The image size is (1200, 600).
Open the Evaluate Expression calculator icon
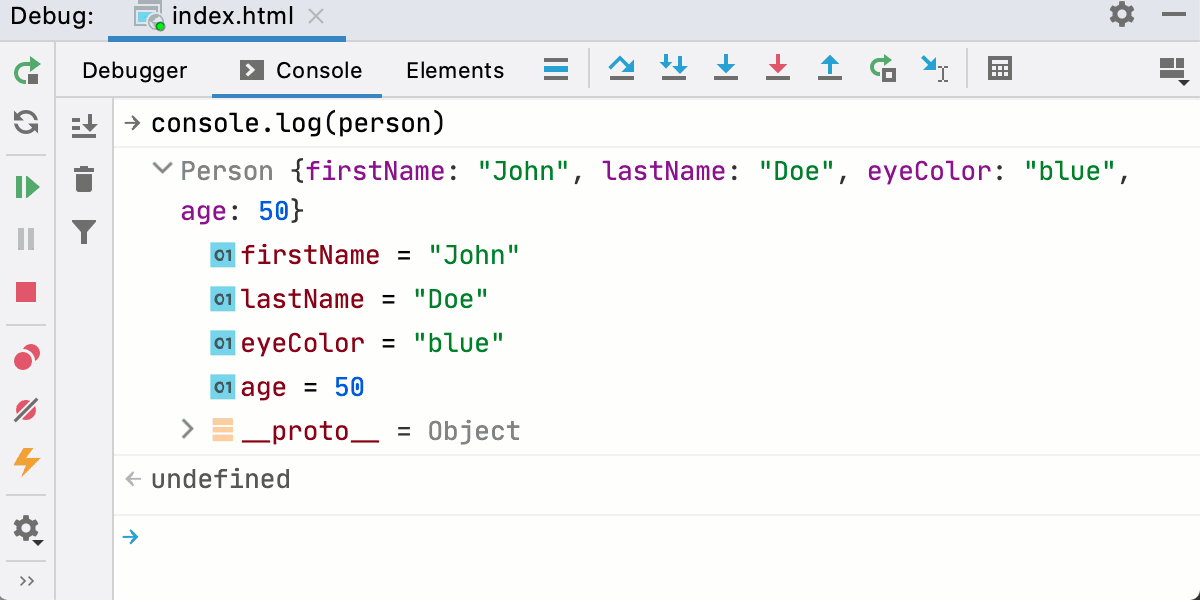click(x=998, y=68)
